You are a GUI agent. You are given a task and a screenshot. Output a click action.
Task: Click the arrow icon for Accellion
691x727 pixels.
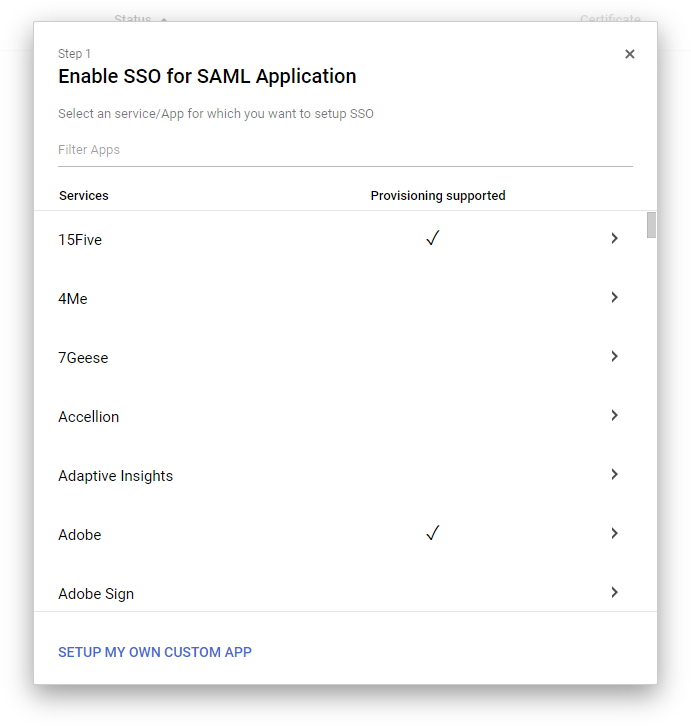click(x=614, y=416)
